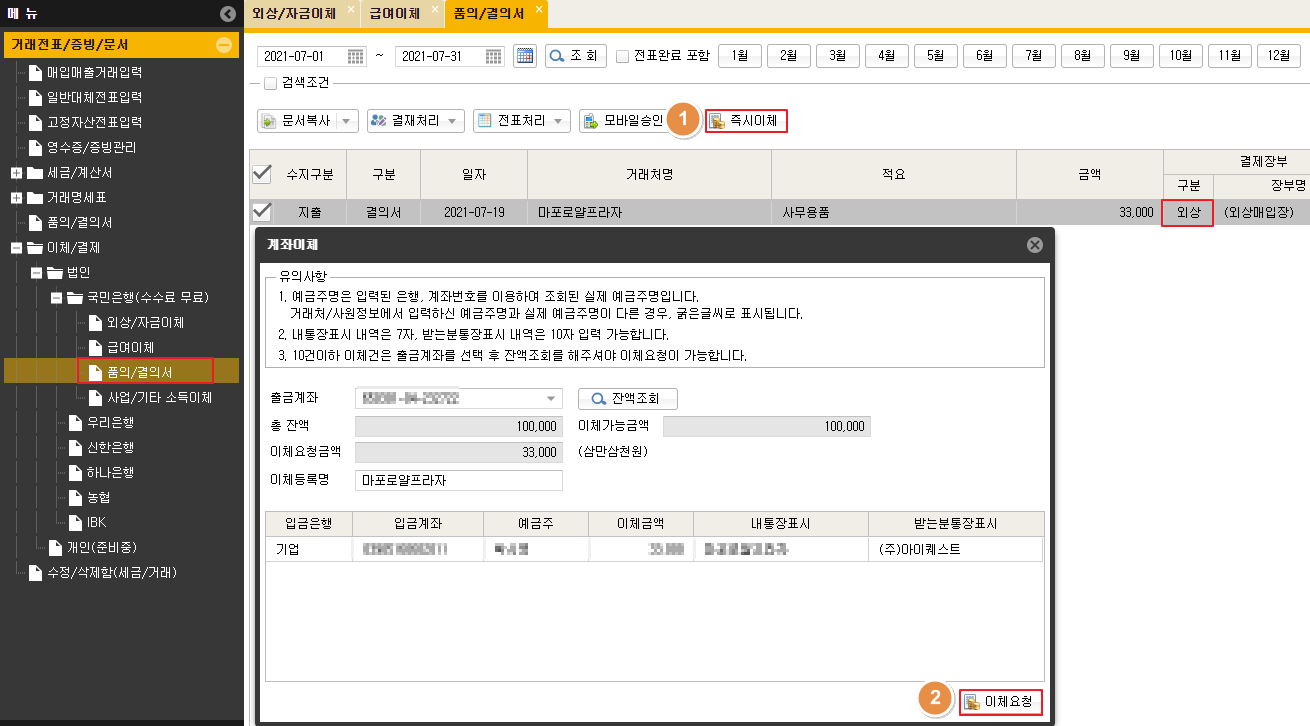Open the 결재처리 dropdown

(x=416, y=121)
